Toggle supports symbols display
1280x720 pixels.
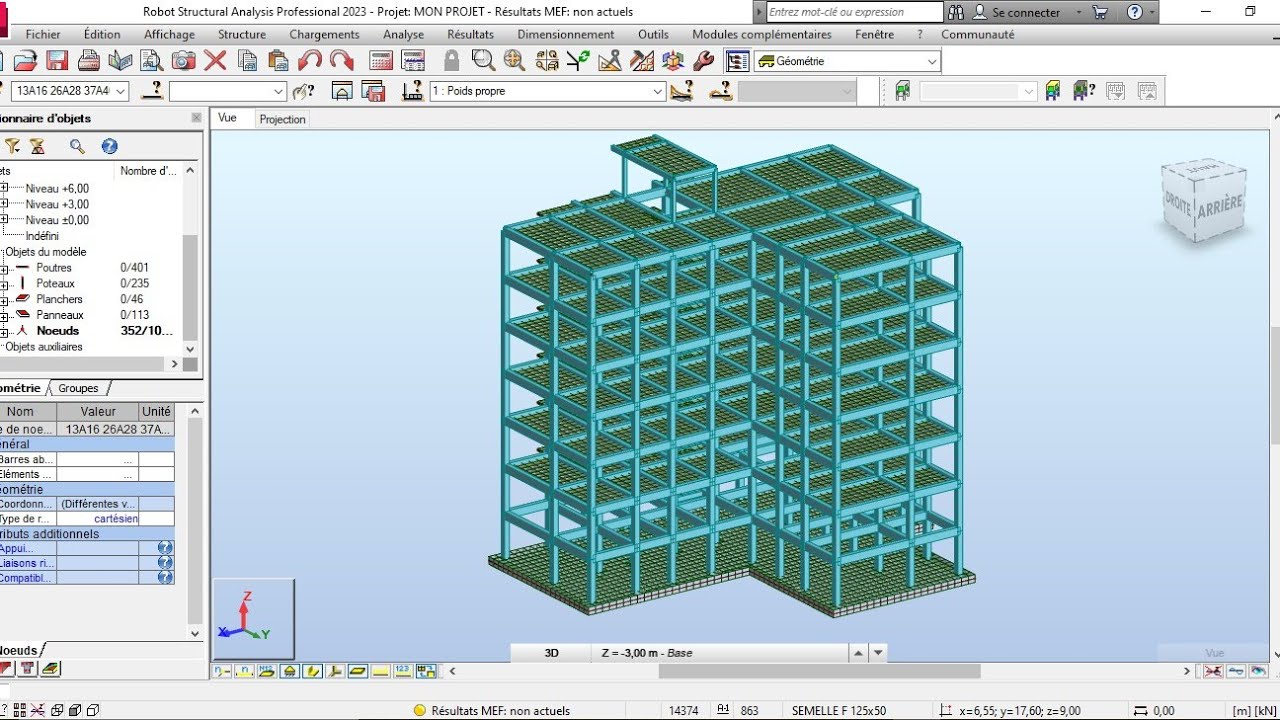click(290, 671)
